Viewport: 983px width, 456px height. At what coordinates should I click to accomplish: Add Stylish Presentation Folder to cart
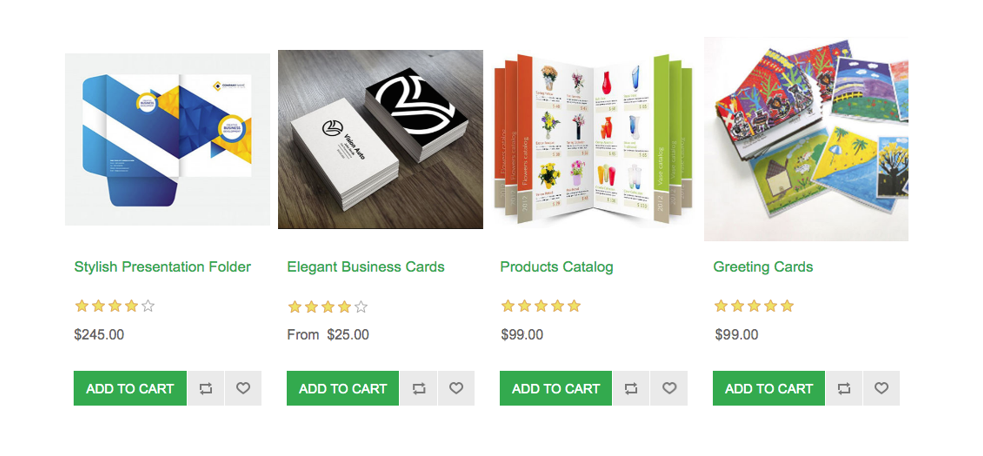pos(130,388)
